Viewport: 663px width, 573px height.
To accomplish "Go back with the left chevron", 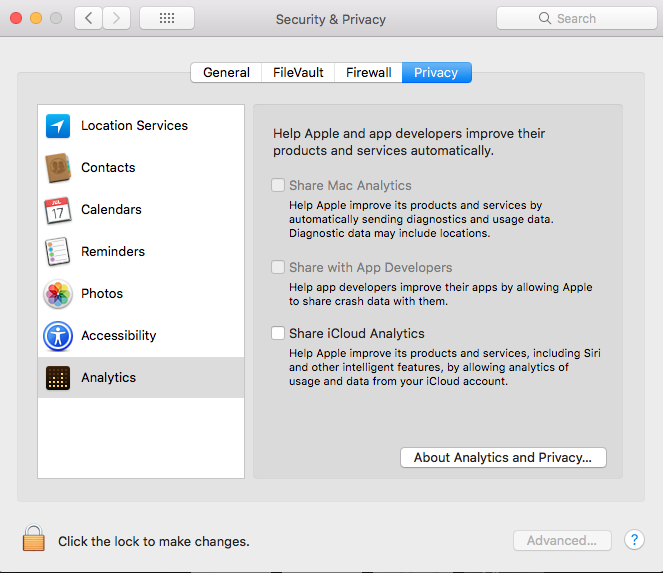I will 88,18.
